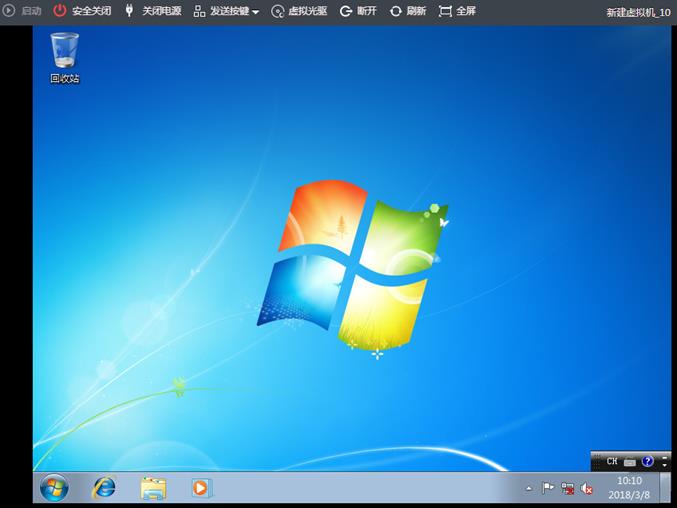Image resolution: width=677 pixels, height=508 pixels.
Task: Click the muted volume speaker icon
Action: pyautogui.click(x=586, y=489)
